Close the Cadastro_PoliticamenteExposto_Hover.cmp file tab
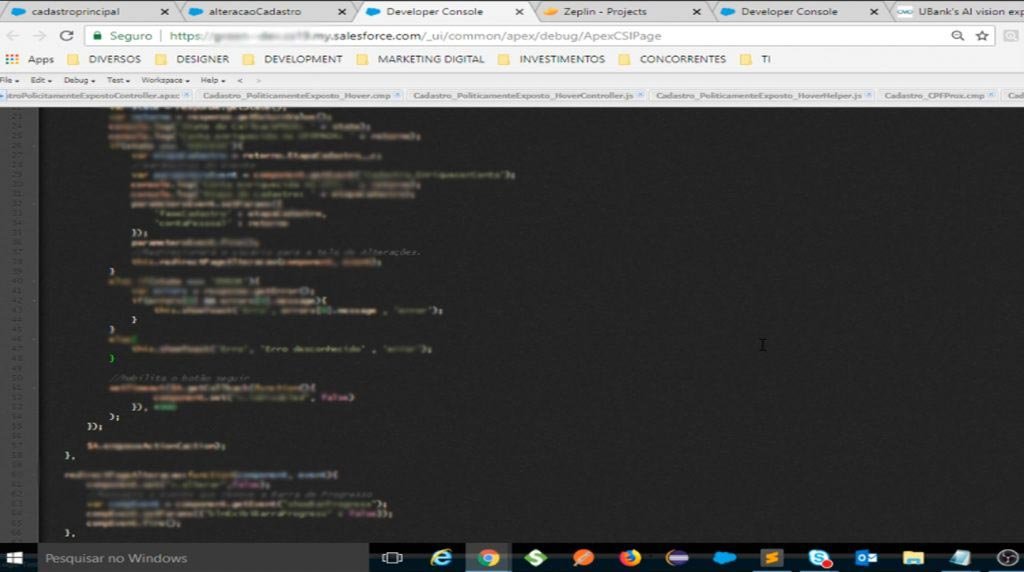Screen dimensions: 1024x572 point(397,95)
